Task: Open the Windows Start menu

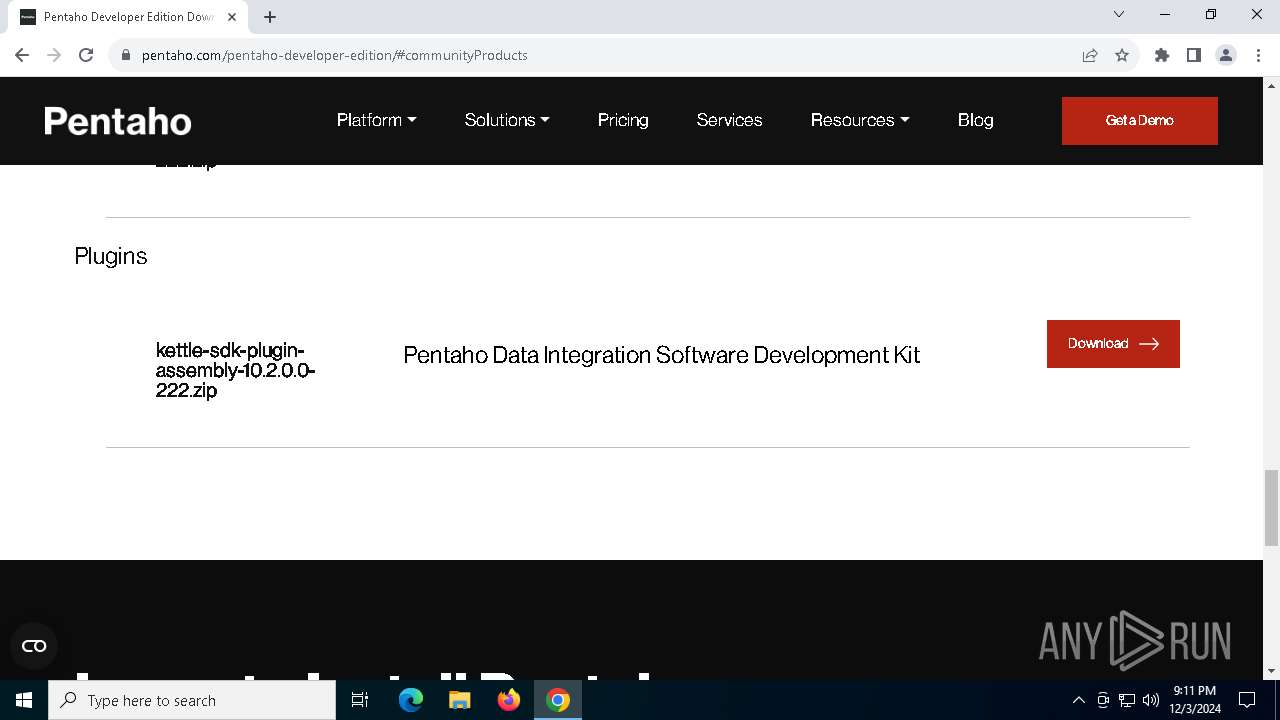Action: (x=24, y=700)
